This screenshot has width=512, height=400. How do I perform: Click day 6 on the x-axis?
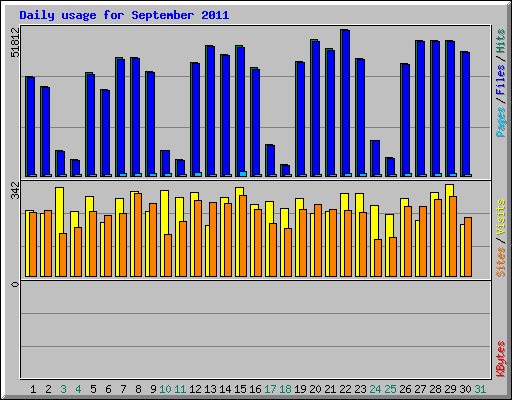pos(108,389)
